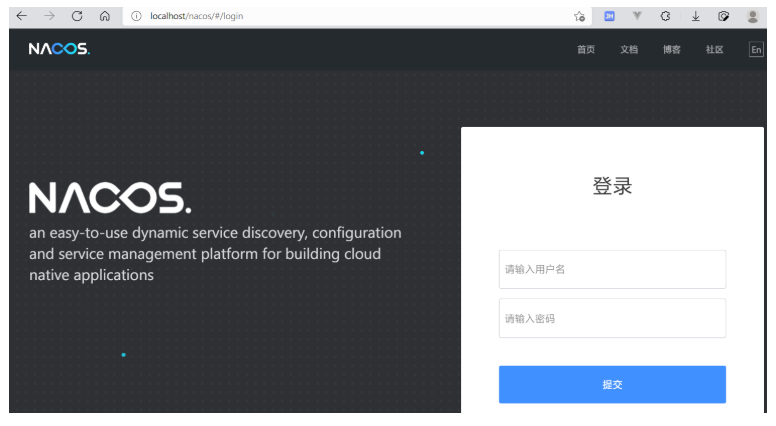Submit login with the blue 提交 button
This screenshot has width=776, height=426.
pos(612,384)
